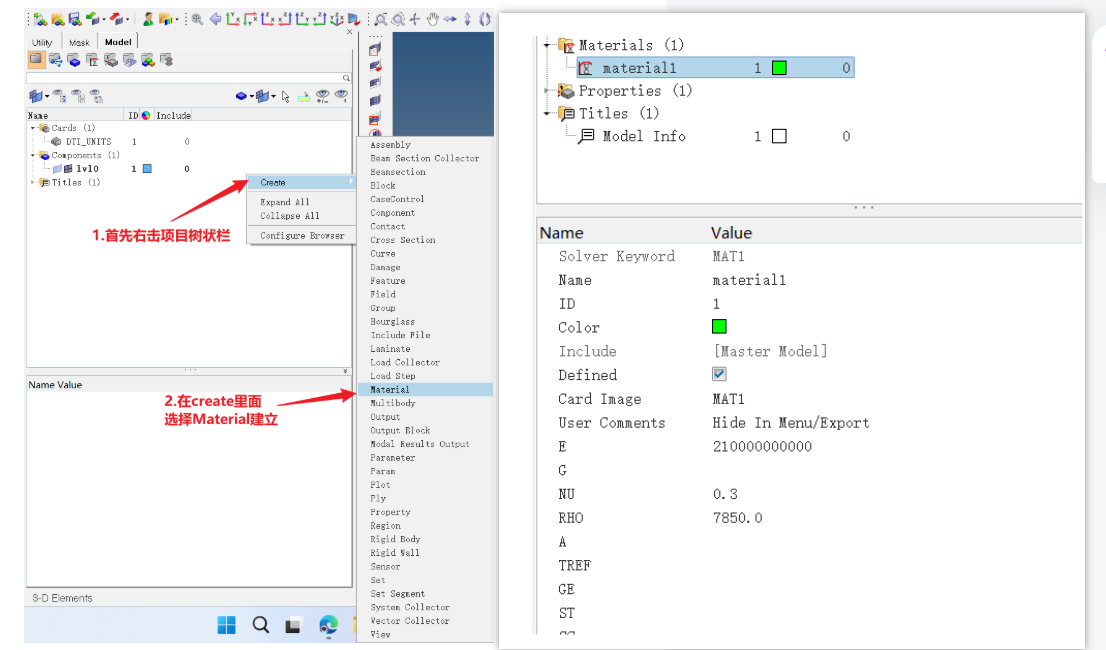This screenshot has height=650, width=1106.
Task: Choose Collapse All from context menu
Action: coord(290,216)
